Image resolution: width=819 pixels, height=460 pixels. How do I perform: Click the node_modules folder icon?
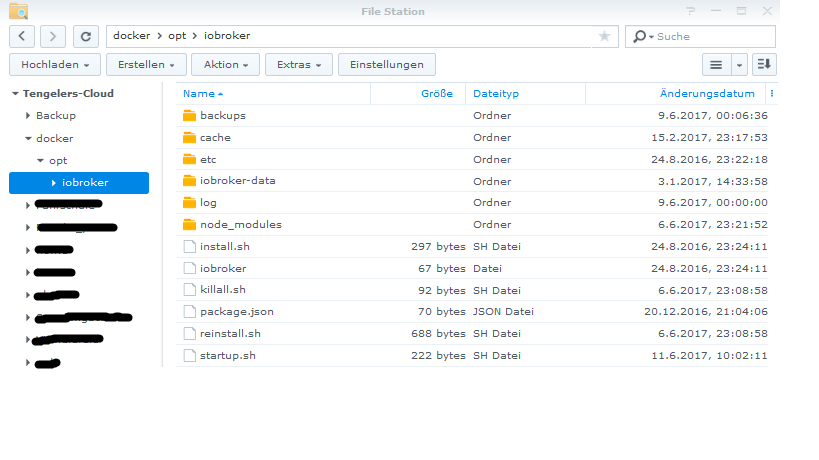[190, 225]
